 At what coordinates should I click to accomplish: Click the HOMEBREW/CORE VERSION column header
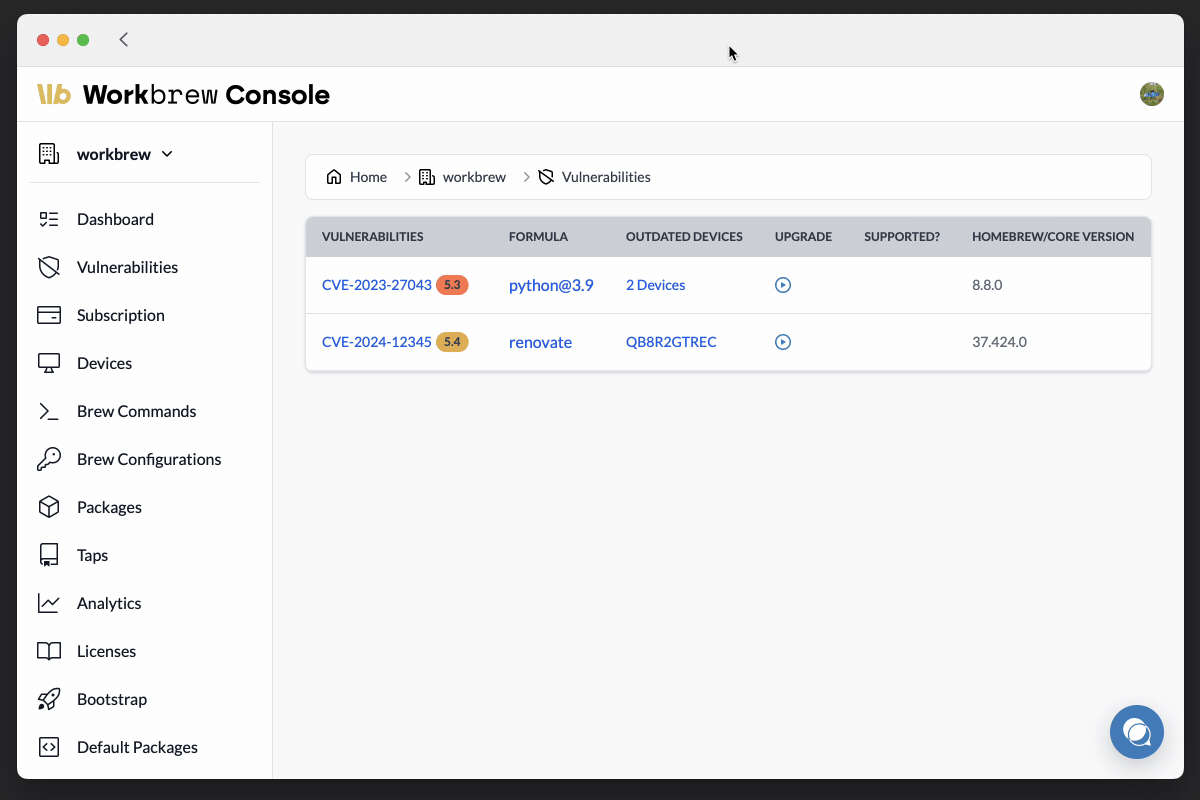point(1053,237)
